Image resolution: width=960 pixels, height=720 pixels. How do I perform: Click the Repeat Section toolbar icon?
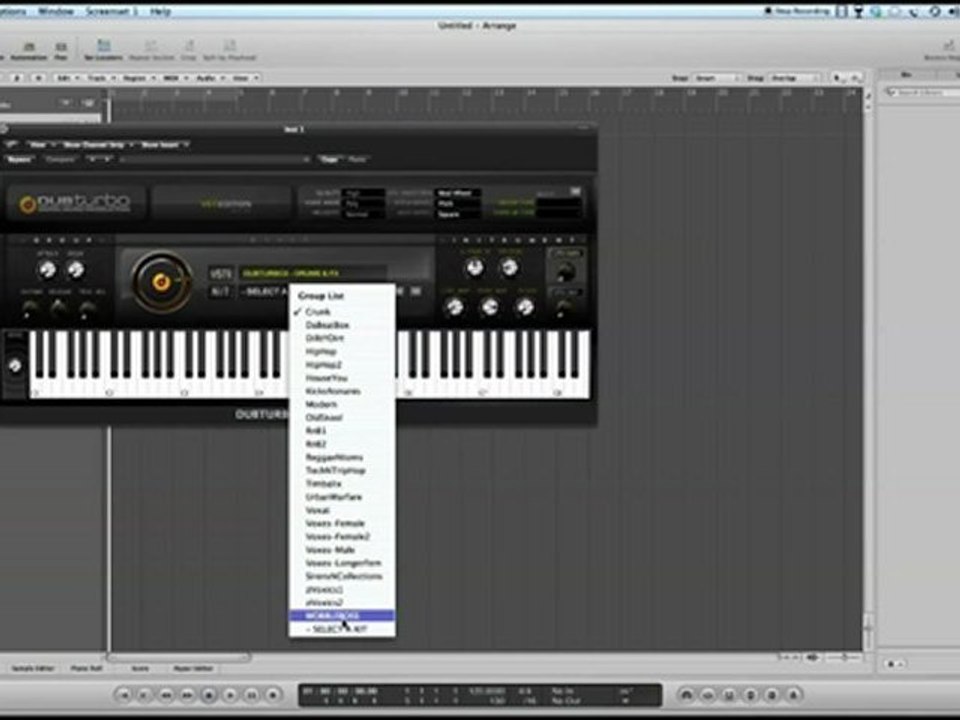coord(151,48)
